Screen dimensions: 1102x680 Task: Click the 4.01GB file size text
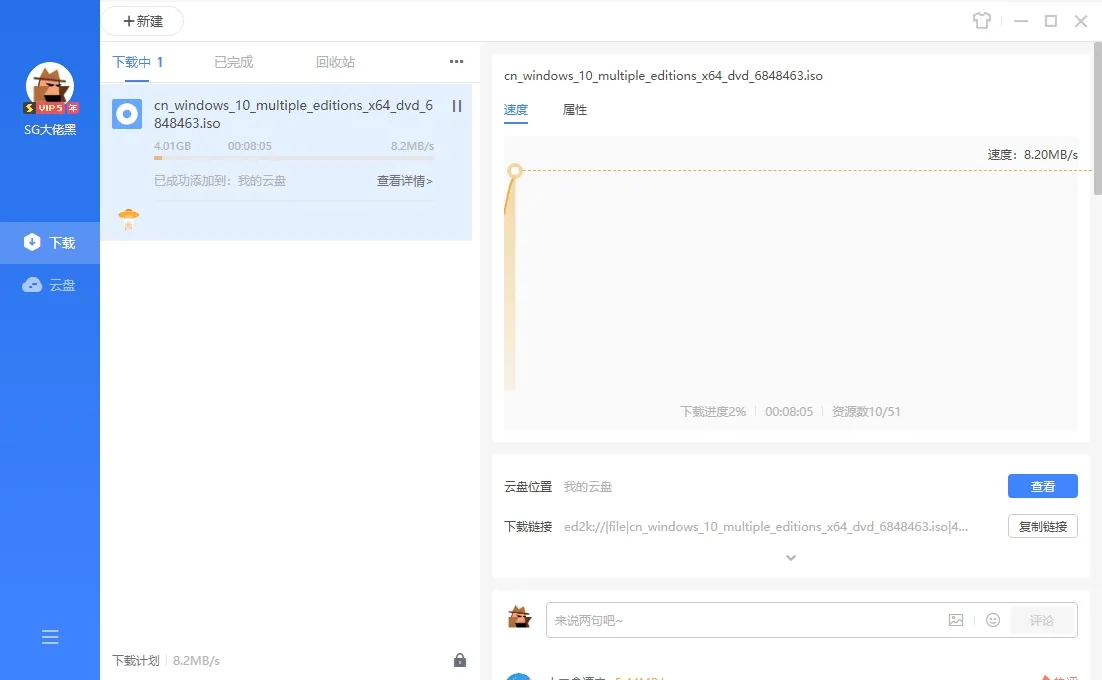coord(172,146)
